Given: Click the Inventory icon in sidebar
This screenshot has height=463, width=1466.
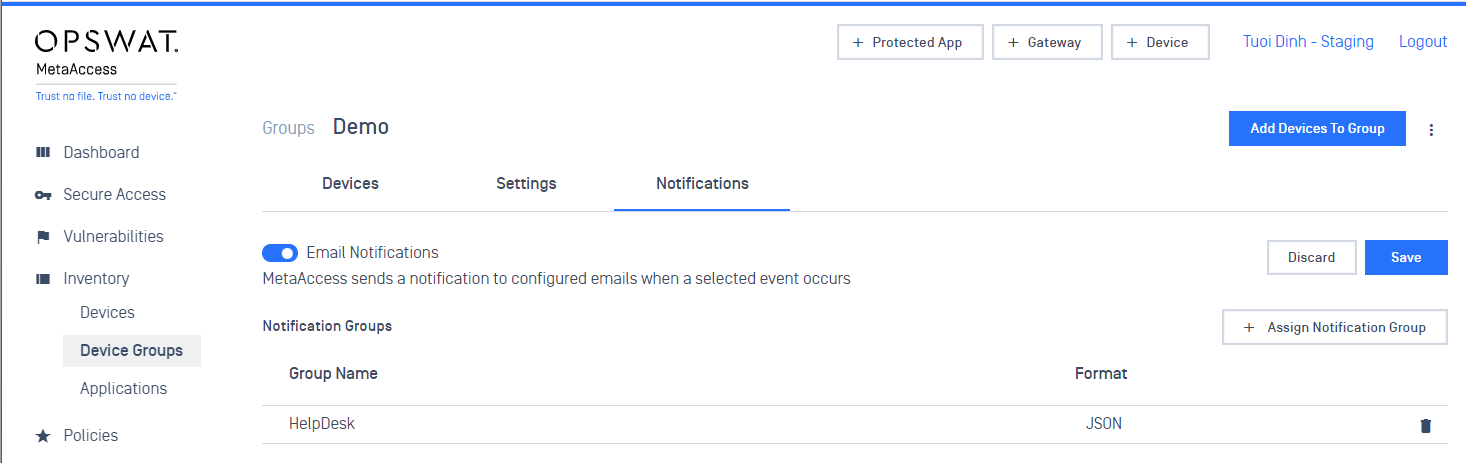Looking at the screenshot, I should tap(43, 279).
